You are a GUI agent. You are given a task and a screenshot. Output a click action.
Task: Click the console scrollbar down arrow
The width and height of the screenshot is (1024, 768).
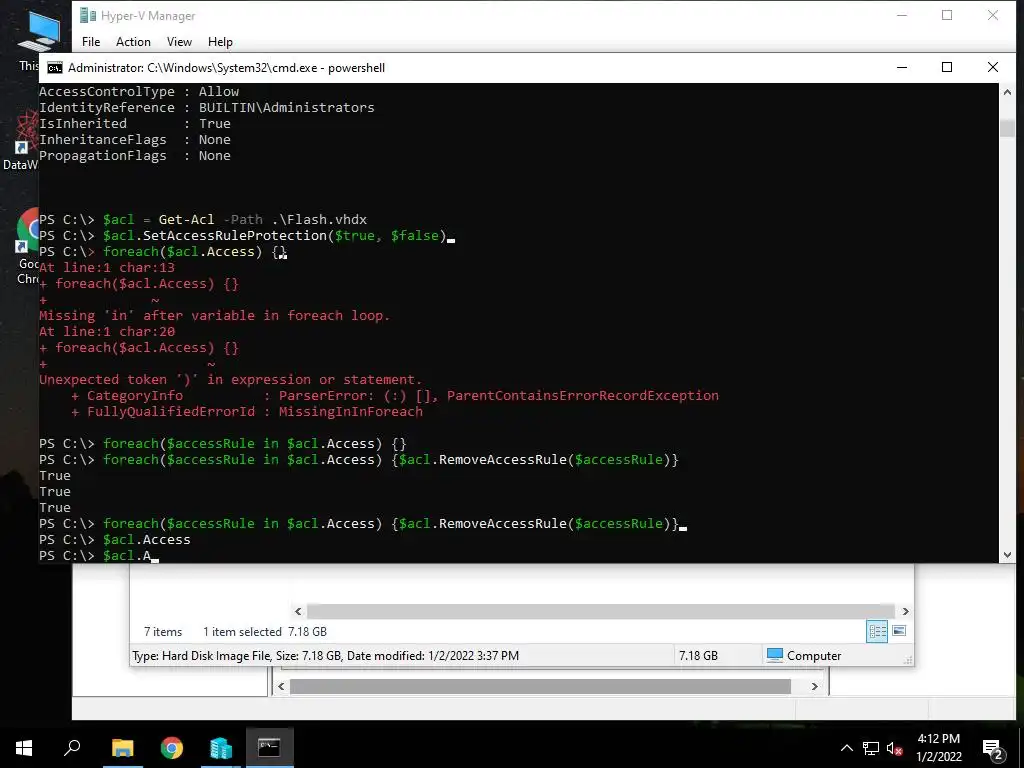pos(1007,554)
